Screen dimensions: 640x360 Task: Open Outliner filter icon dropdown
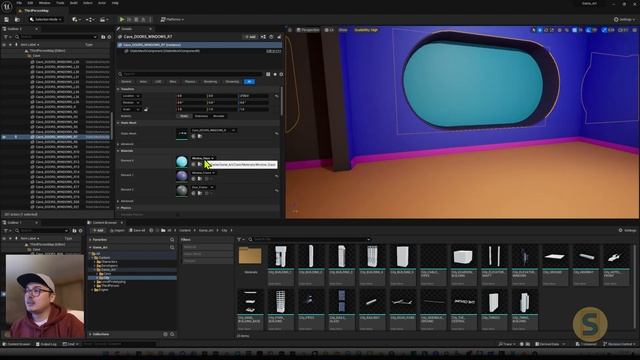[7, 37]
